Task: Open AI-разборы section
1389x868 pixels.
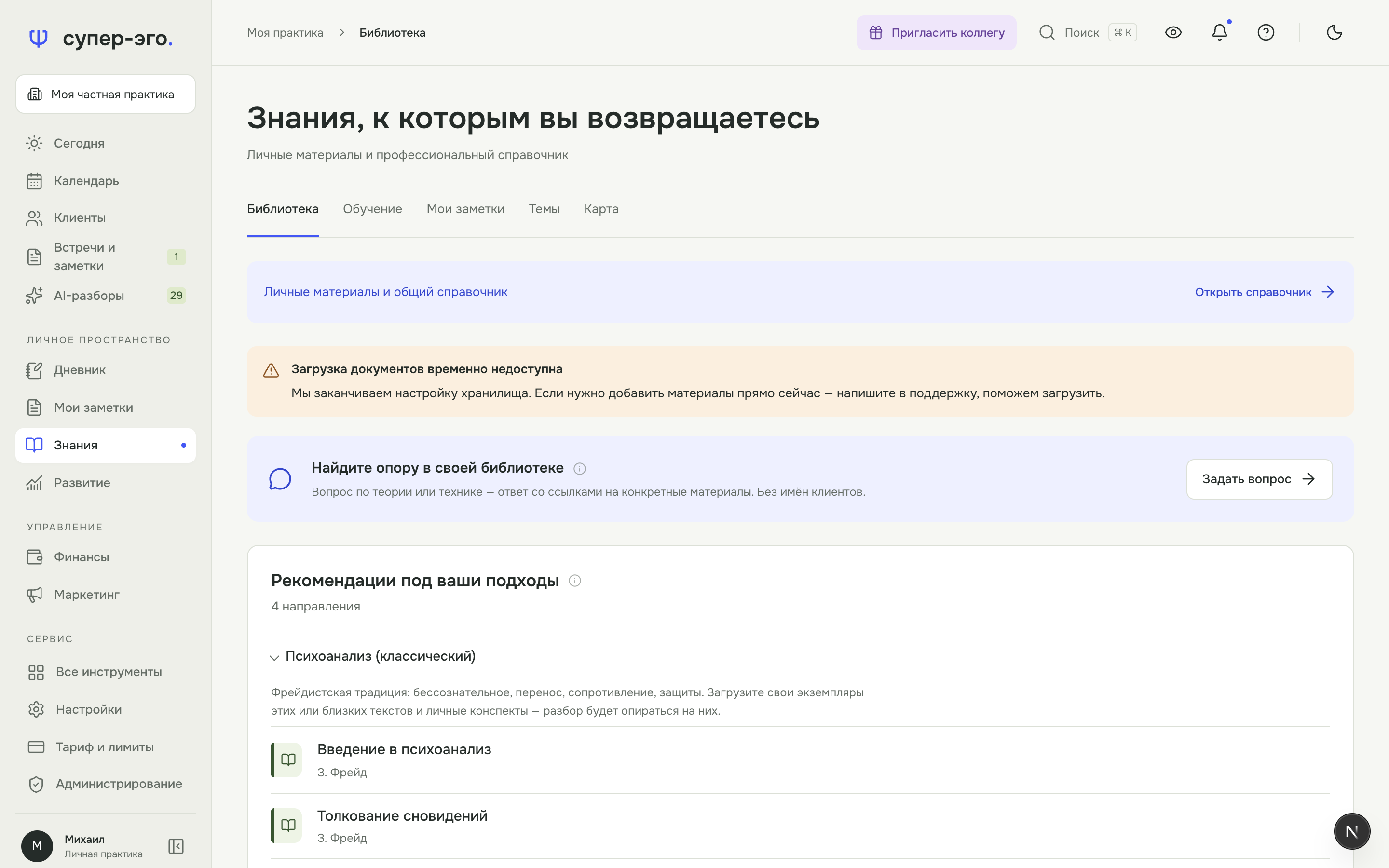Action: point(106,296)
